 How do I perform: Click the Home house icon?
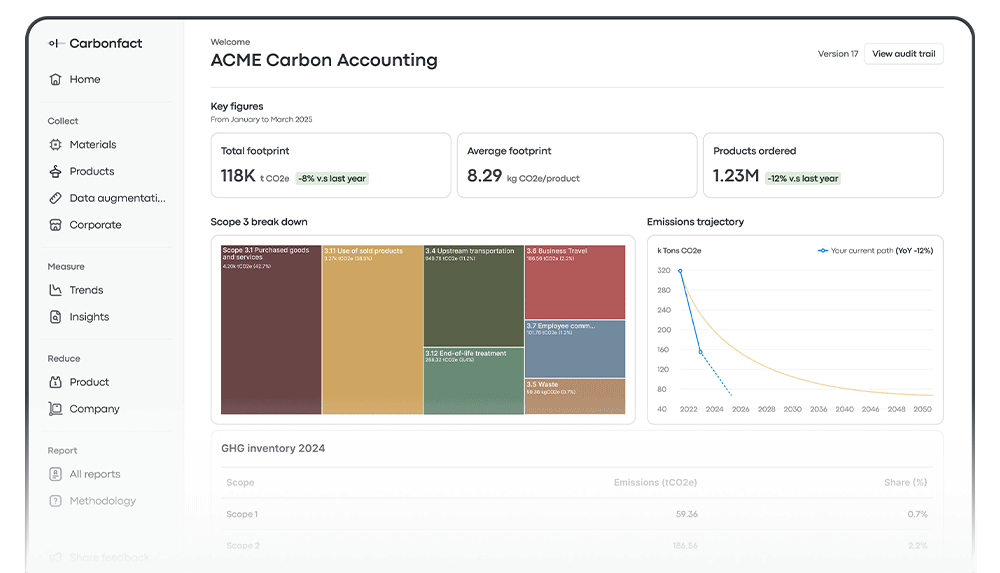coord(55,79)
